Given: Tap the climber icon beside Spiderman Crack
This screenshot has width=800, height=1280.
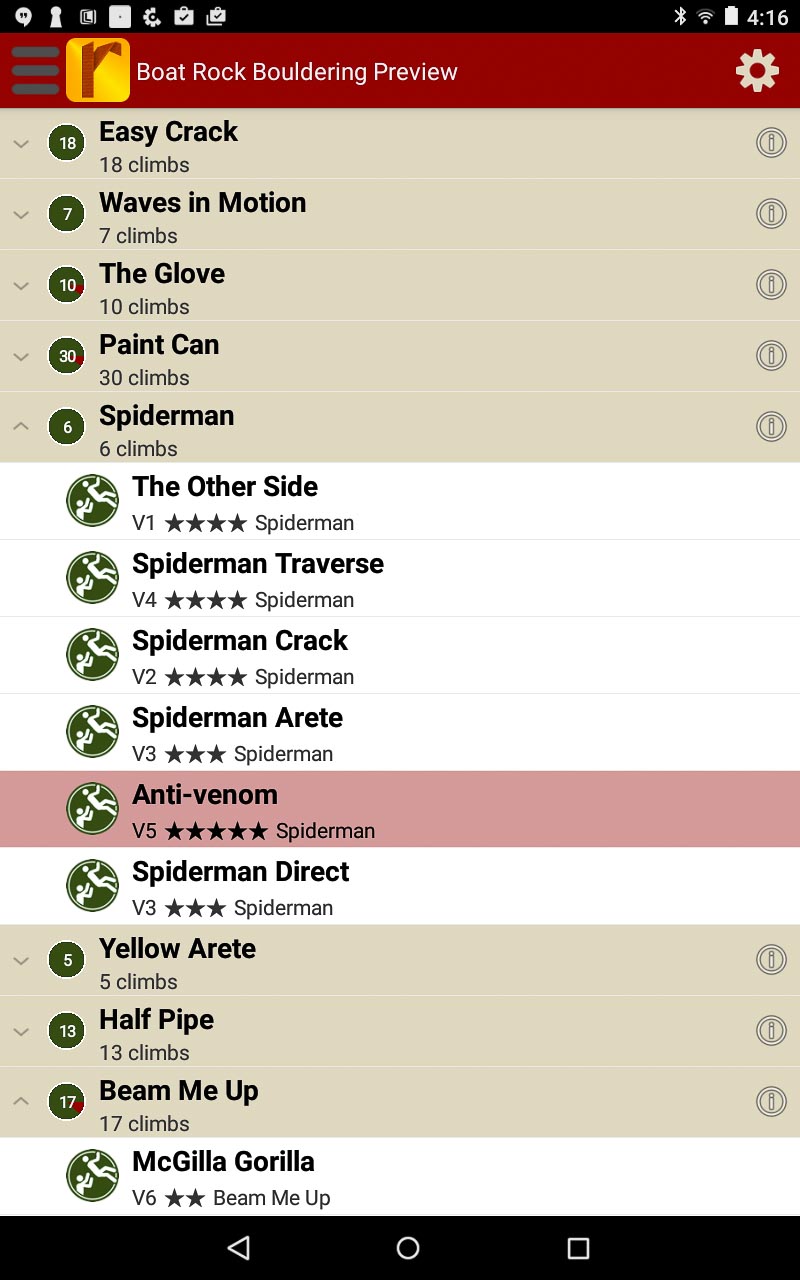Looking at the screenshot, I should (x=93, y=655).
